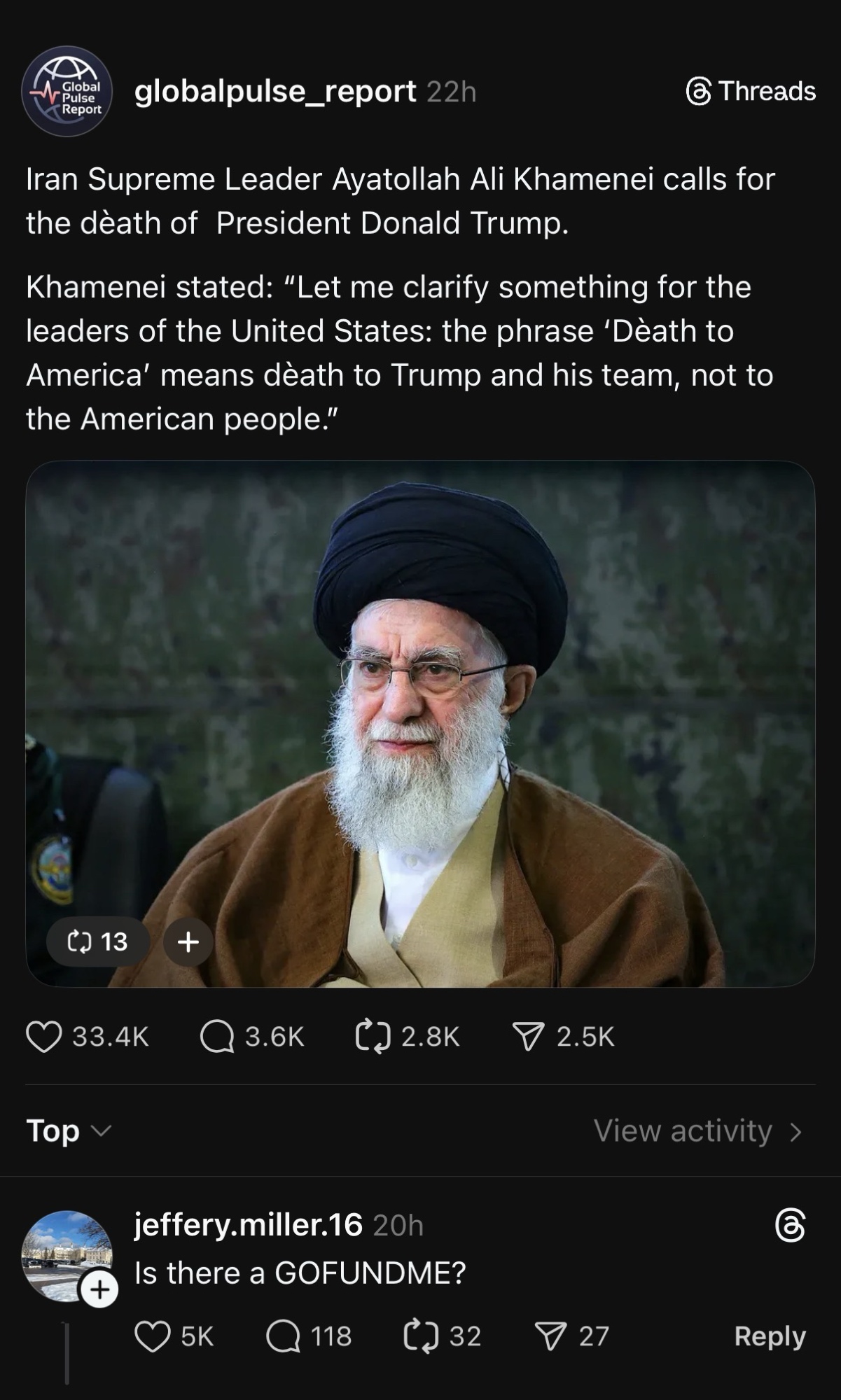Expand the Top sort dropdown

tap(68, 1130)
